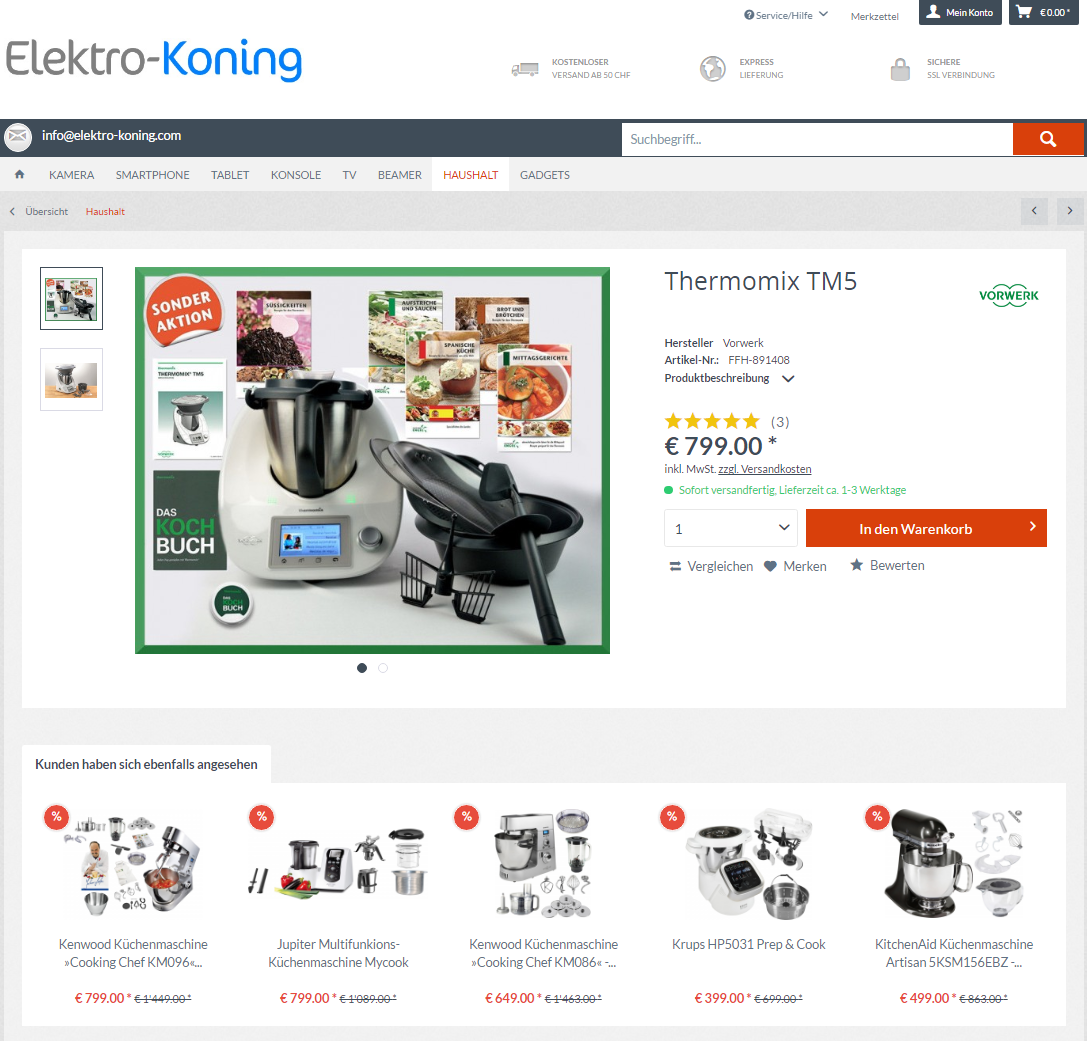Click into the Suchbegriff search field

tap(817, 139)
